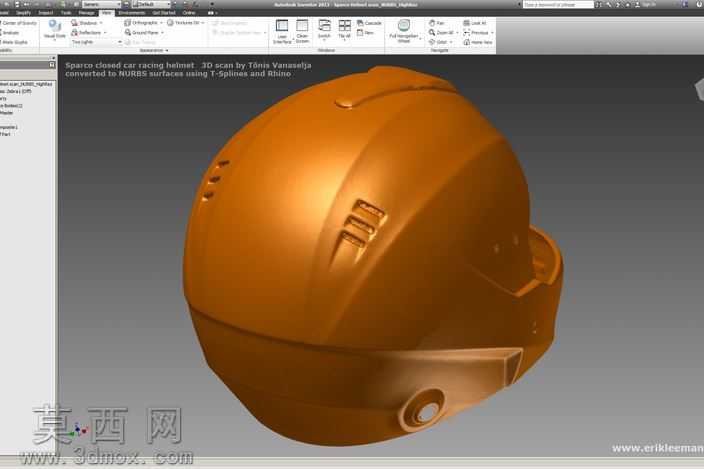The height and width of the screenshot is (469, 704).
Task: Open the Online ribbon tab
Action: pyautogui.click(x=189, y=13)
